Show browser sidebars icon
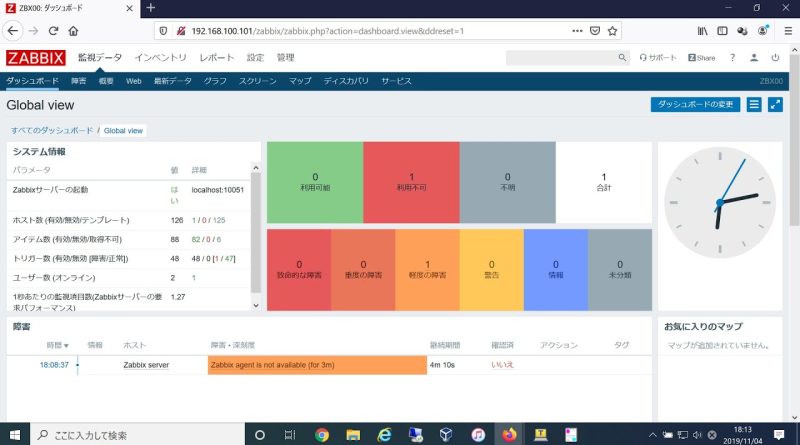The height and width of the screenshot is (445, 800). [722, 31]
